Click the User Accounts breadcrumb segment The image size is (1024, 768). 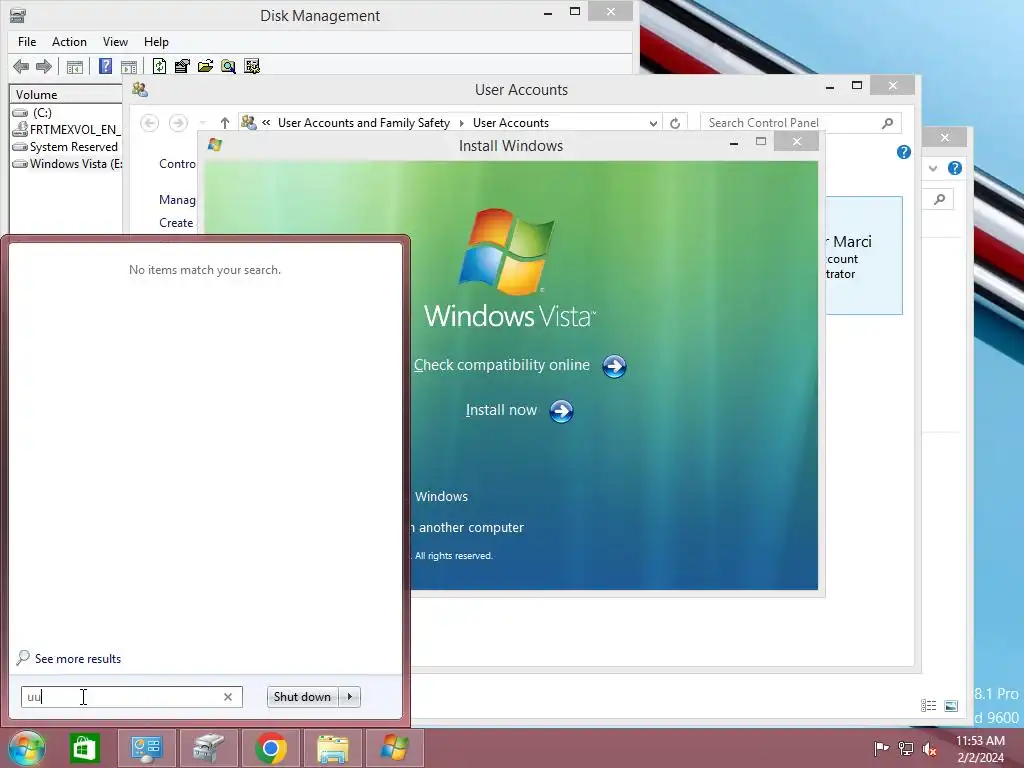coord(511,123)
